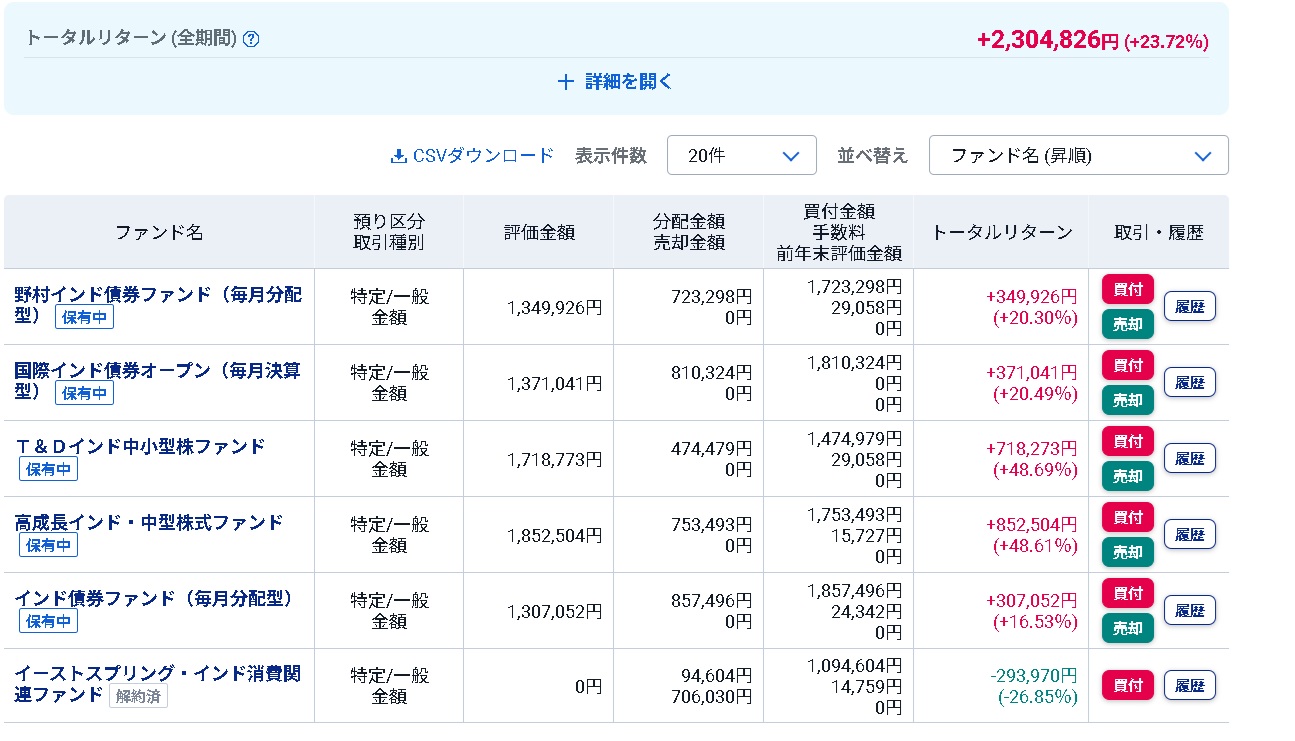Click the CSV download icon
This screenshot has width=1295, height=741.
[399, 156]
